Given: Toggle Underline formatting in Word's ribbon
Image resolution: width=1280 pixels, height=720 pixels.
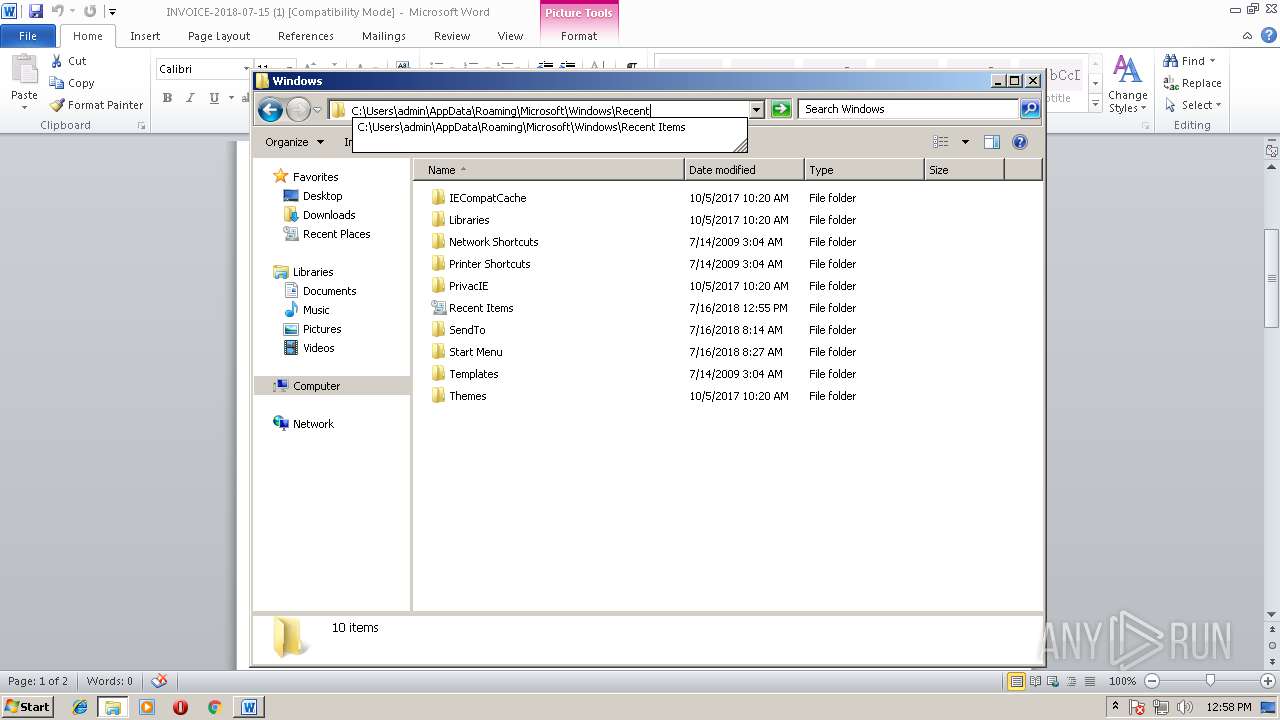Looking at the screenshot, I should pyautogui.click(x=214, y=98).
